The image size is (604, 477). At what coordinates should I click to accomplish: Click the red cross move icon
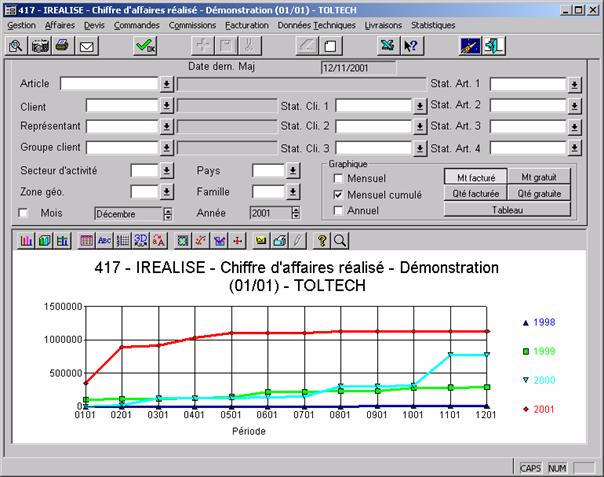tap(238, 241)
